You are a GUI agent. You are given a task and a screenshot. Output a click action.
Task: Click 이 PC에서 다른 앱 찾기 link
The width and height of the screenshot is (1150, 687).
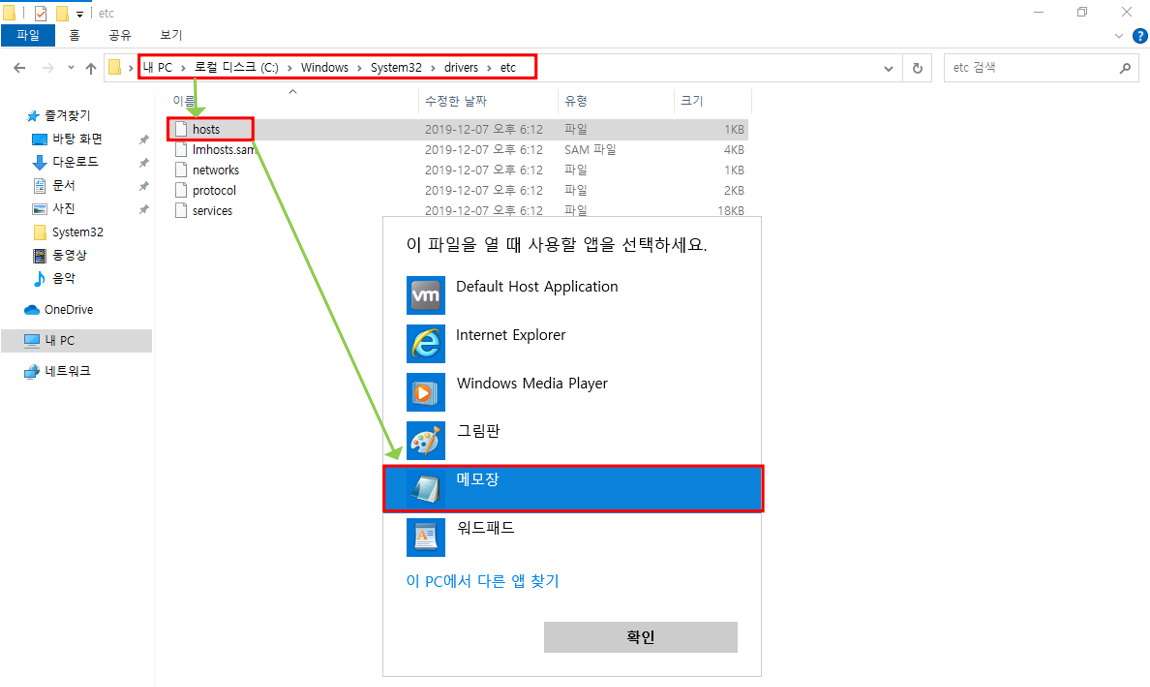(483, 581)
